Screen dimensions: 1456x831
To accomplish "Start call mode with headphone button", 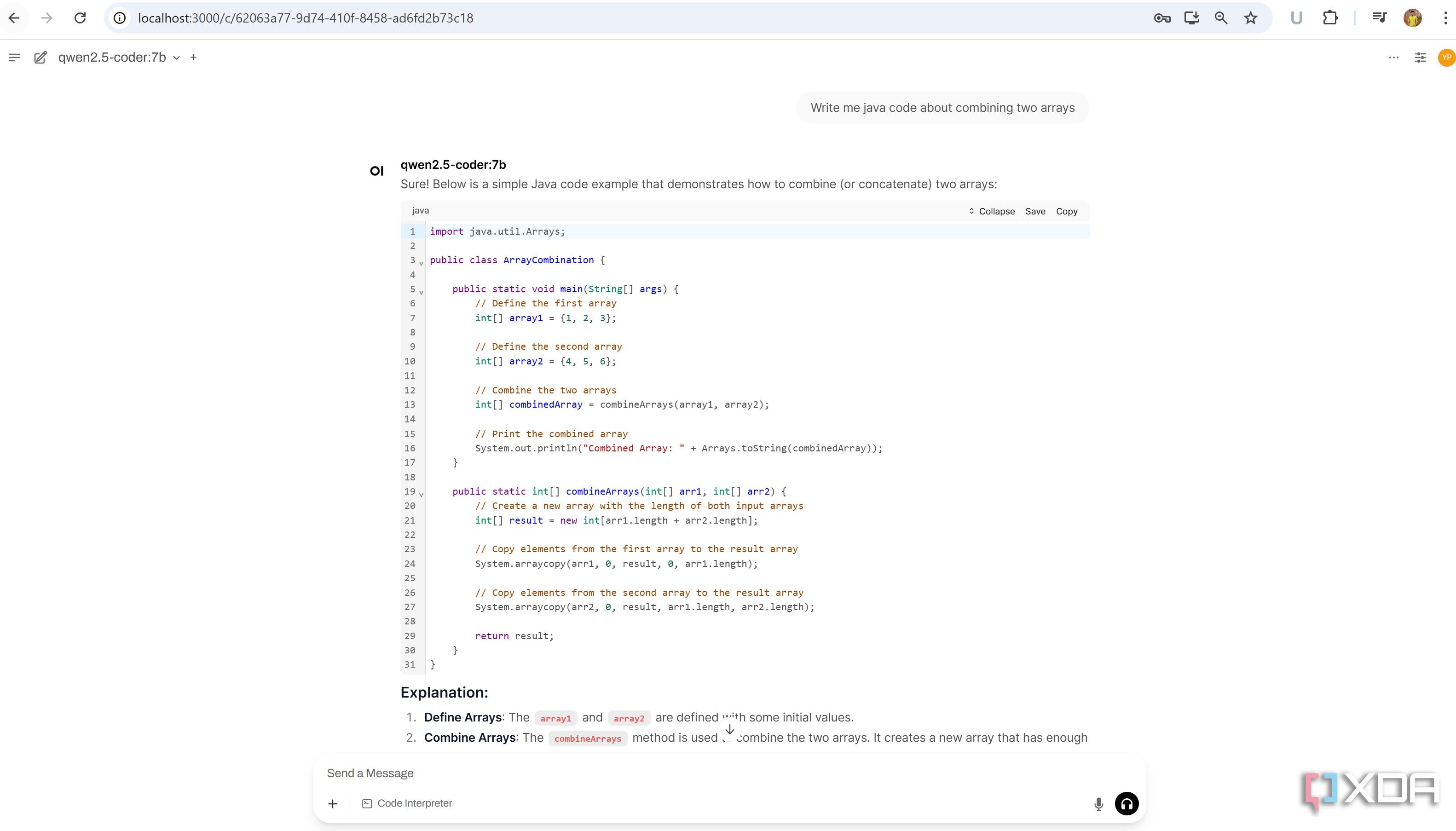I will pos(1127,803).
